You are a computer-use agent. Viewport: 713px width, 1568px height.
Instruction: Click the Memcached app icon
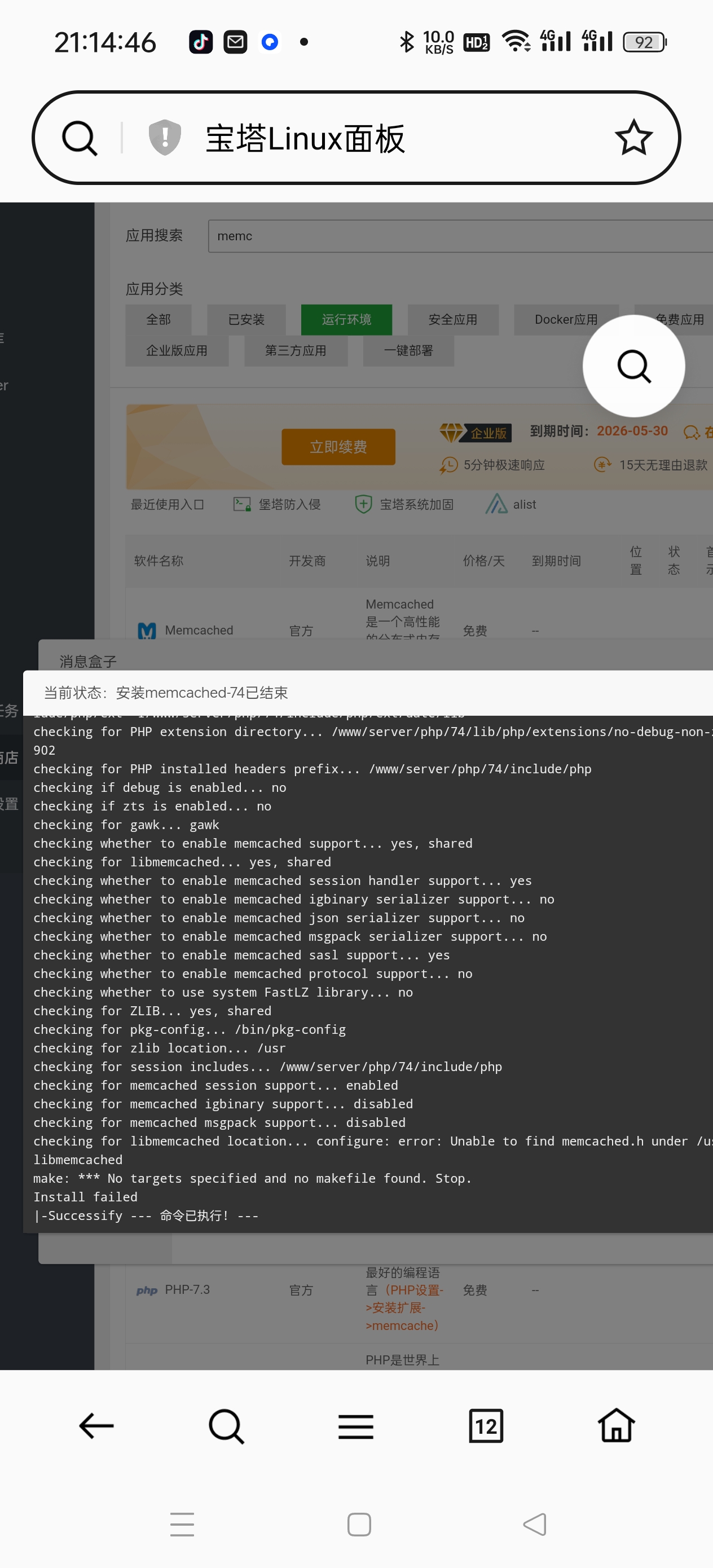tap(147, 630)
